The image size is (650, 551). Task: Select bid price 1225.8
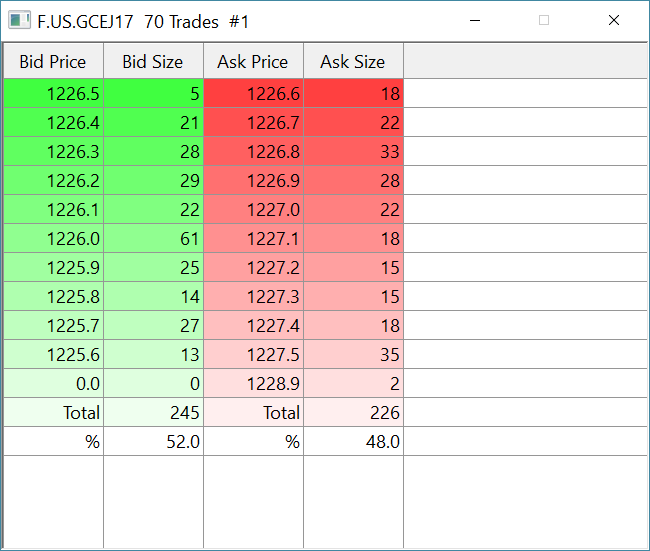pos(53,296)
